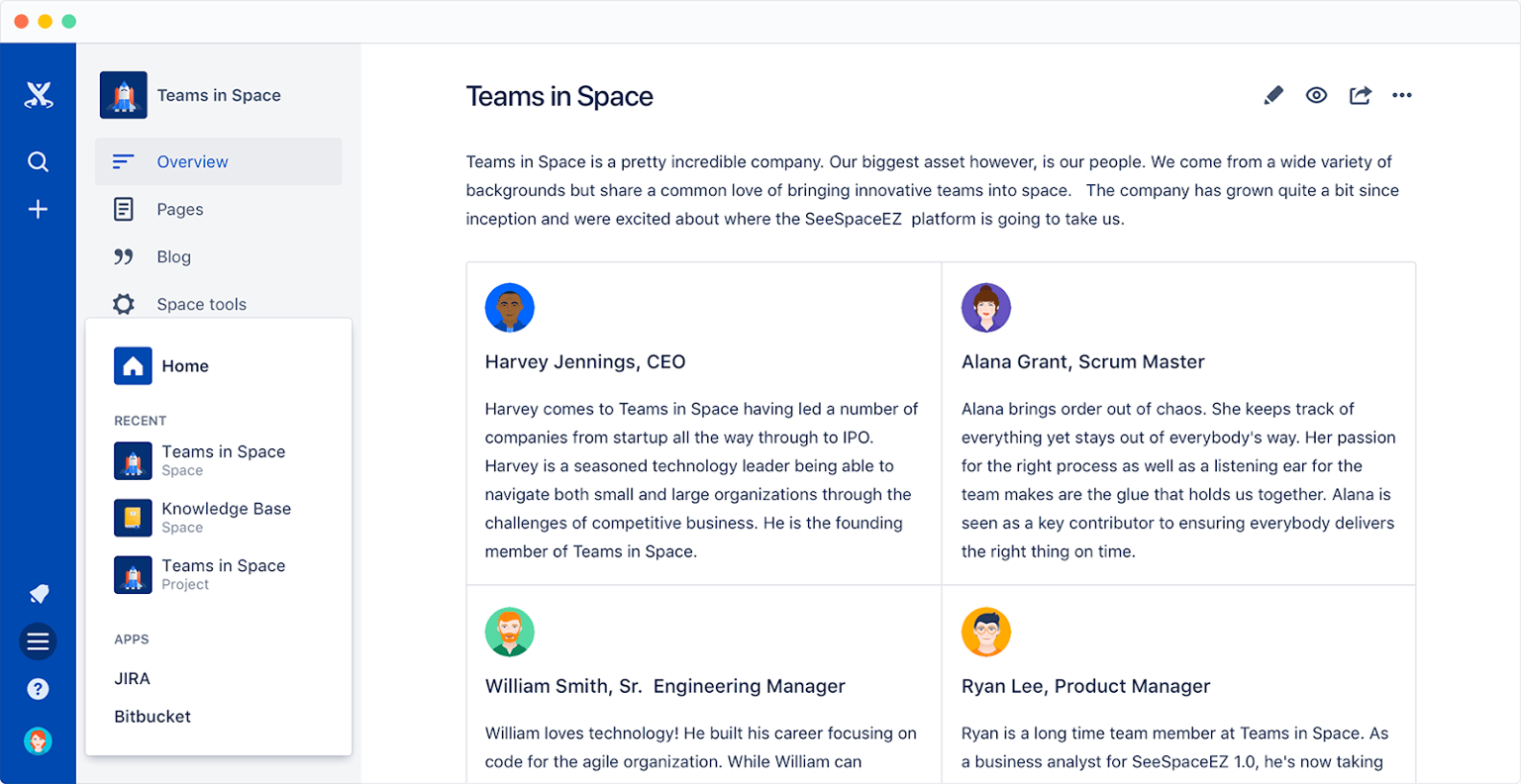The image size is (1521, 784).
Task: Open JIRA from the Apps list
Action: [x=133, y=678]
